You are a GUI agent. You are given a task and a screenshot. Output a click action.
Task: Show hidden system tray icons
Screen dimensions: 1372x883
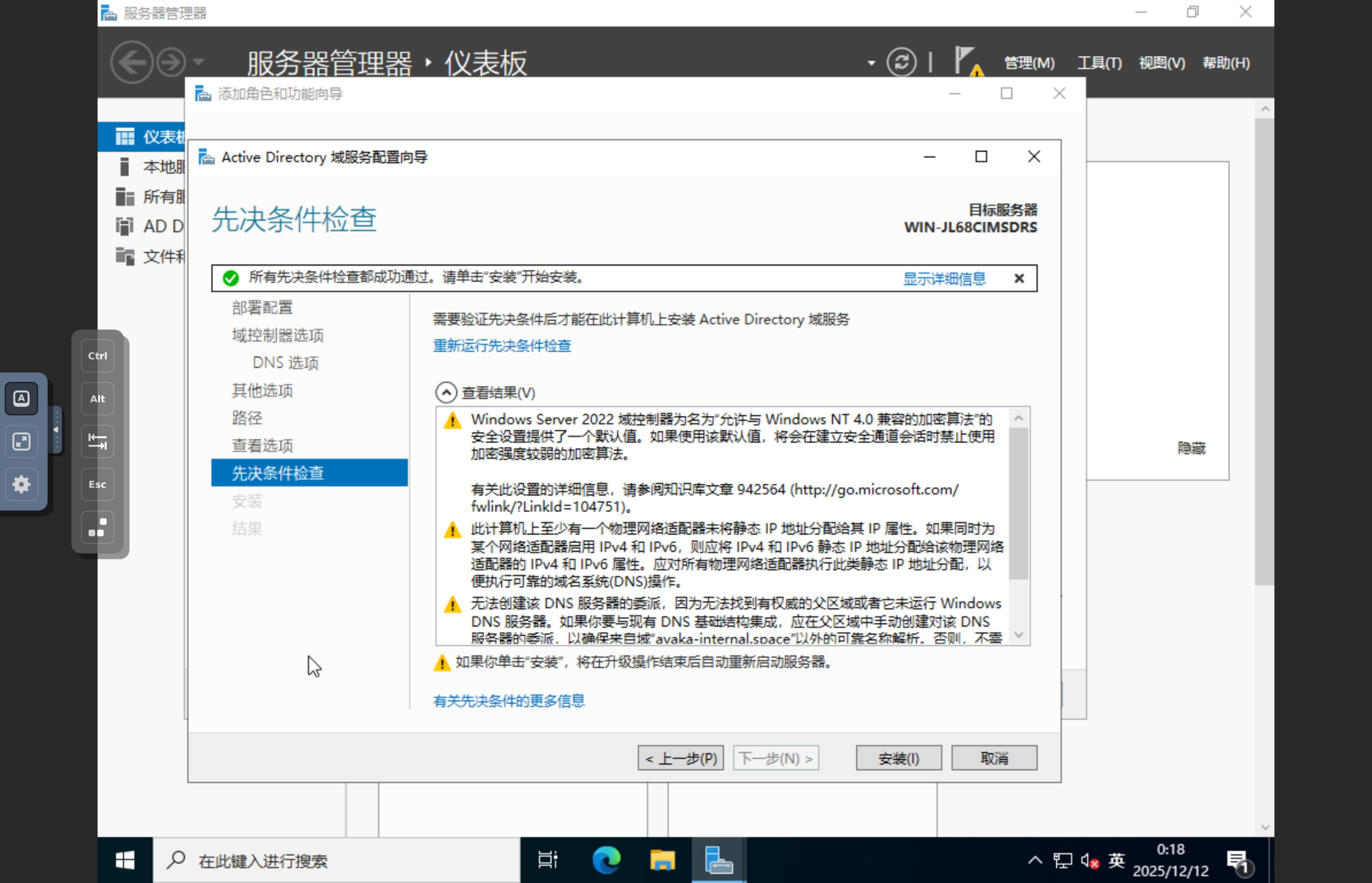(x=1035, y=860)
